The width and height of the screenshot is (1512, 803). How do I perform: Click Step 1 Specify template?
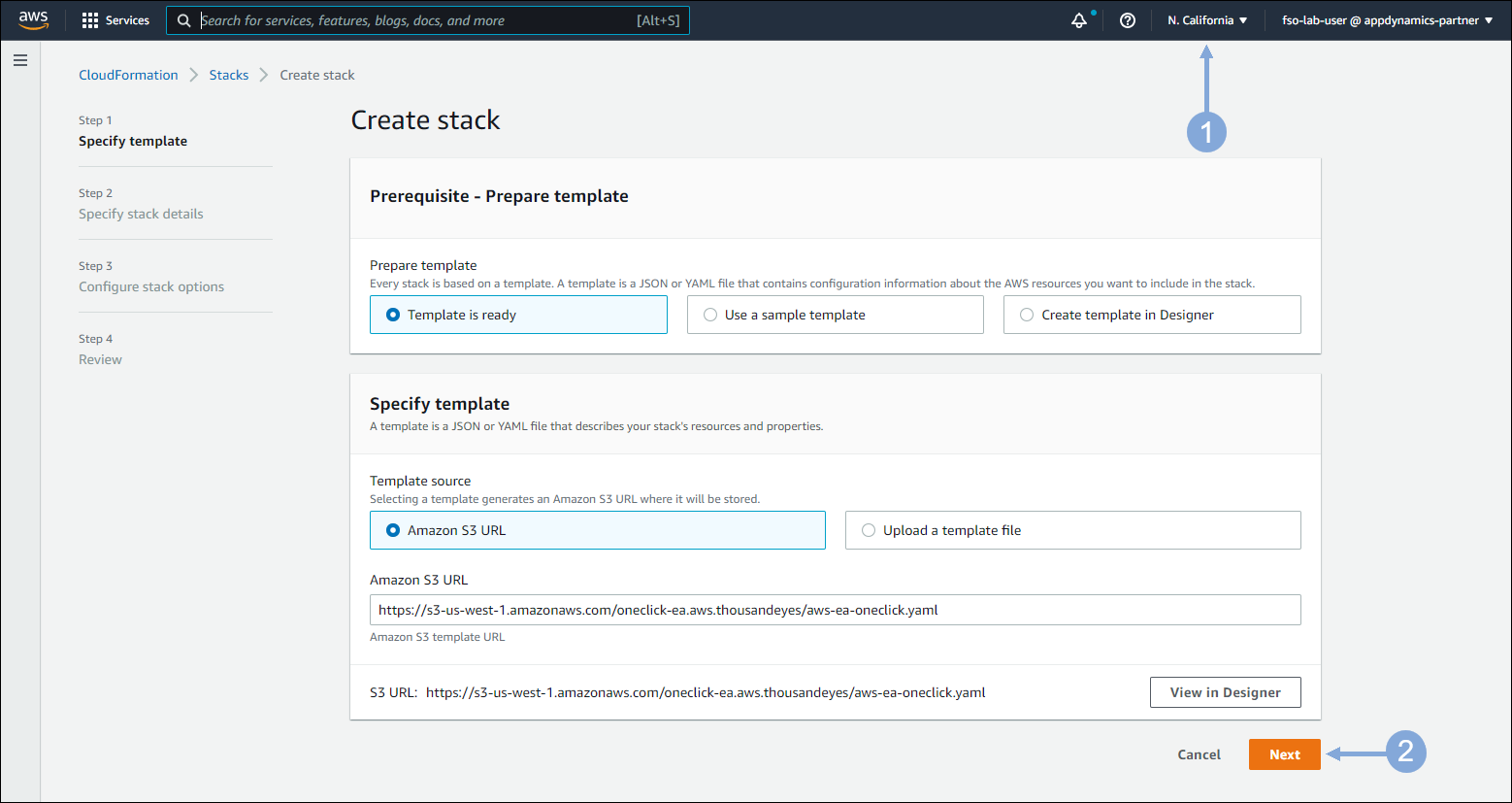click(x=133, y=131)
